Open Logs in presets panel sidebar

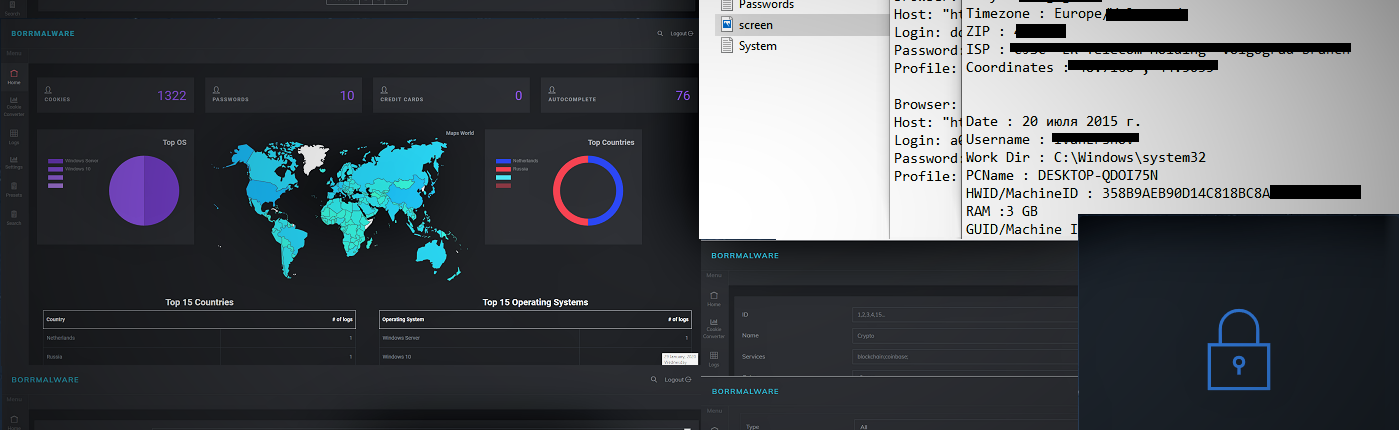[x=714, y=357]
